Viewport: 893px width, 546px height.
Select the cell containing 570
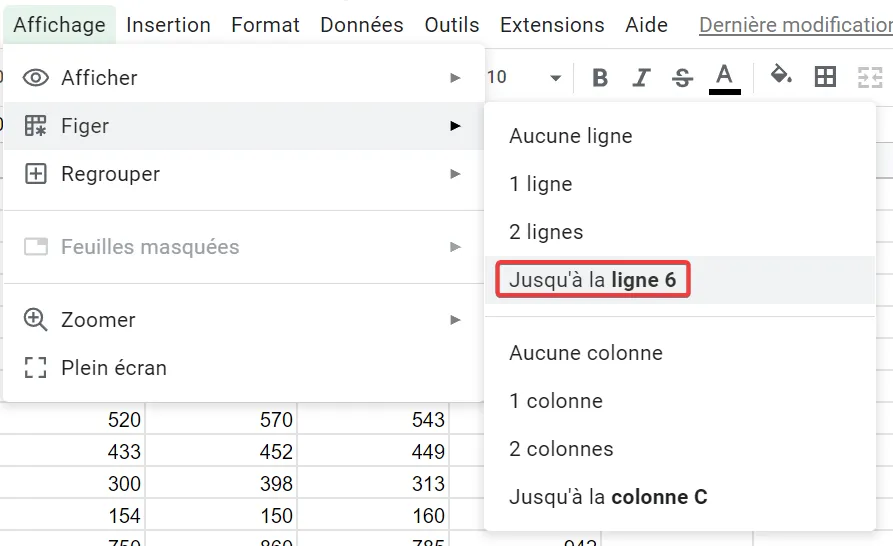221,420
